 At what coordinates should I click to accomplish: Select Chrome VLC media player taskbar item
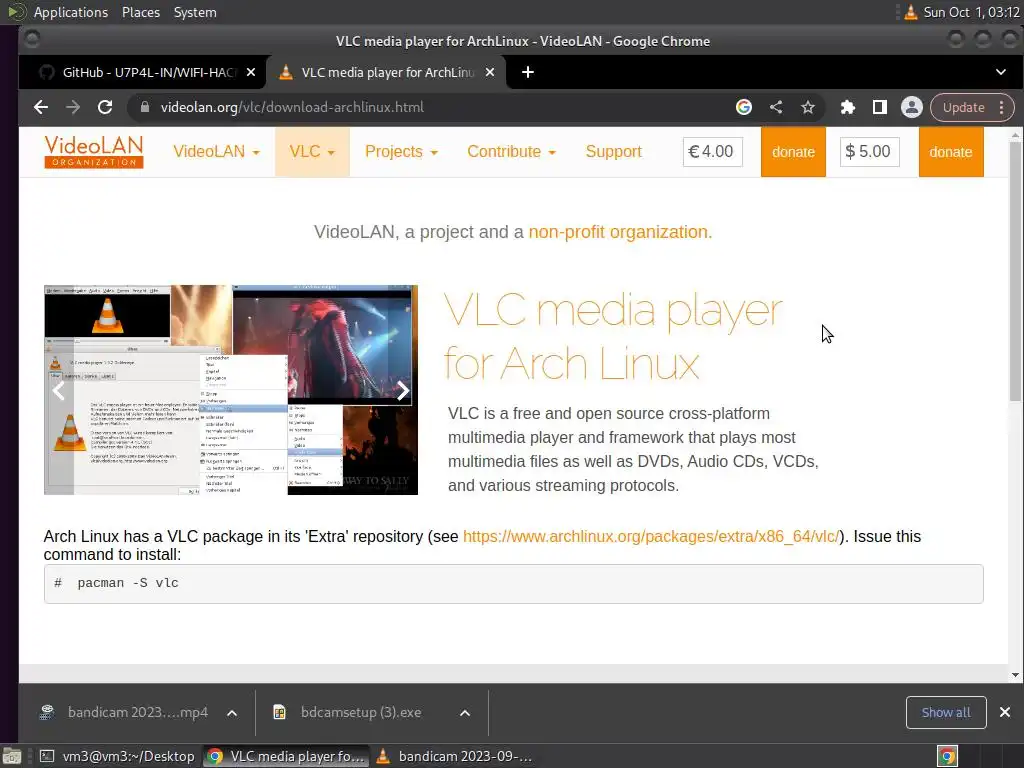[287, 756]
